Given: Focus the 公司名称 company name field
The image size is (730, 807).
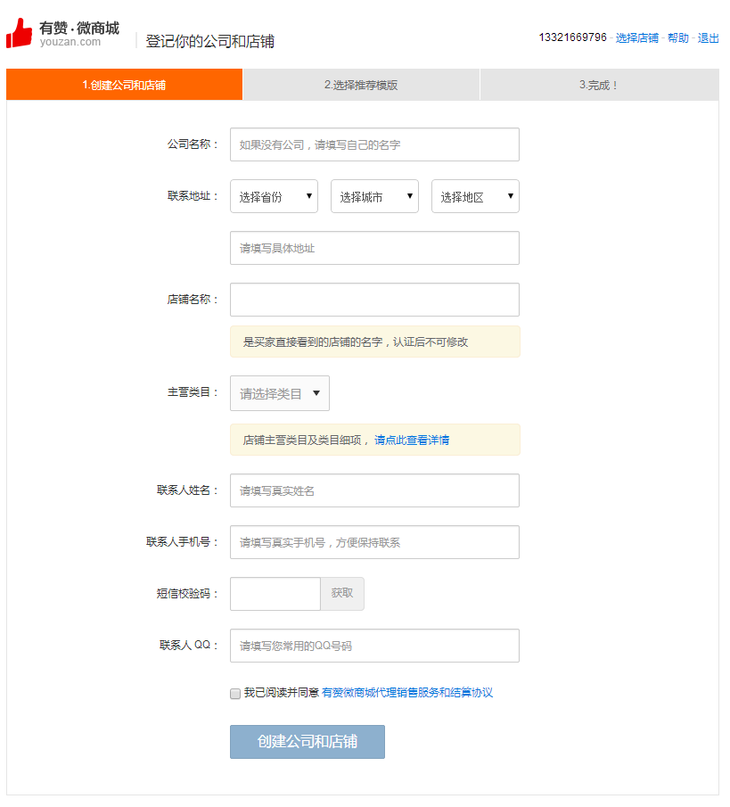Looking at the screenshot, I should (375, 145).
